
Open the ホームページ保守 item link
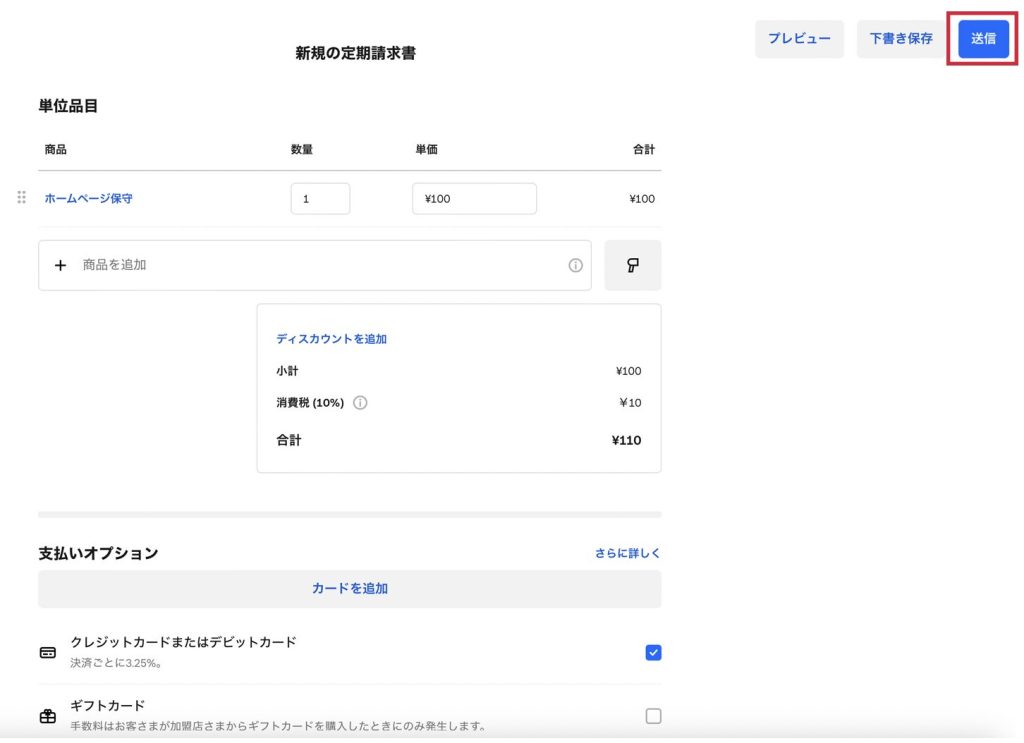coord(88,199)
